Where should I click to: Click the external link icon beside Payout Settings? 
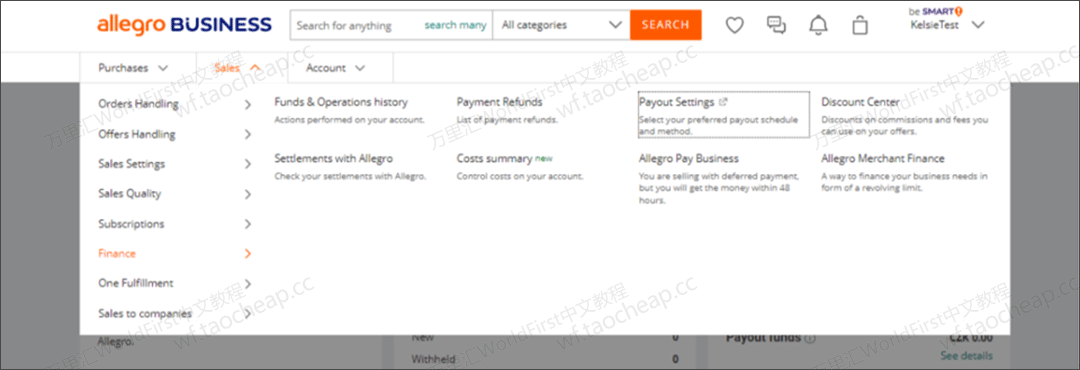coord(723,102)
